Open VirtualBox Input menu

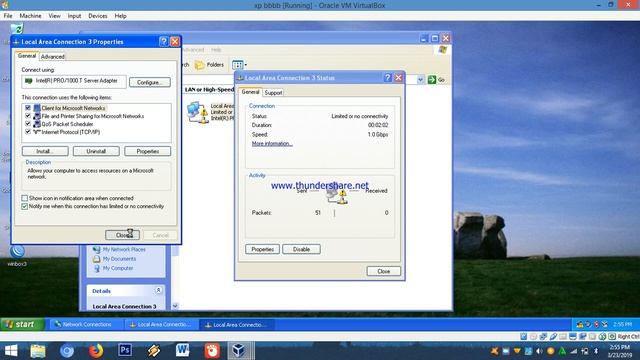(74, 16)
